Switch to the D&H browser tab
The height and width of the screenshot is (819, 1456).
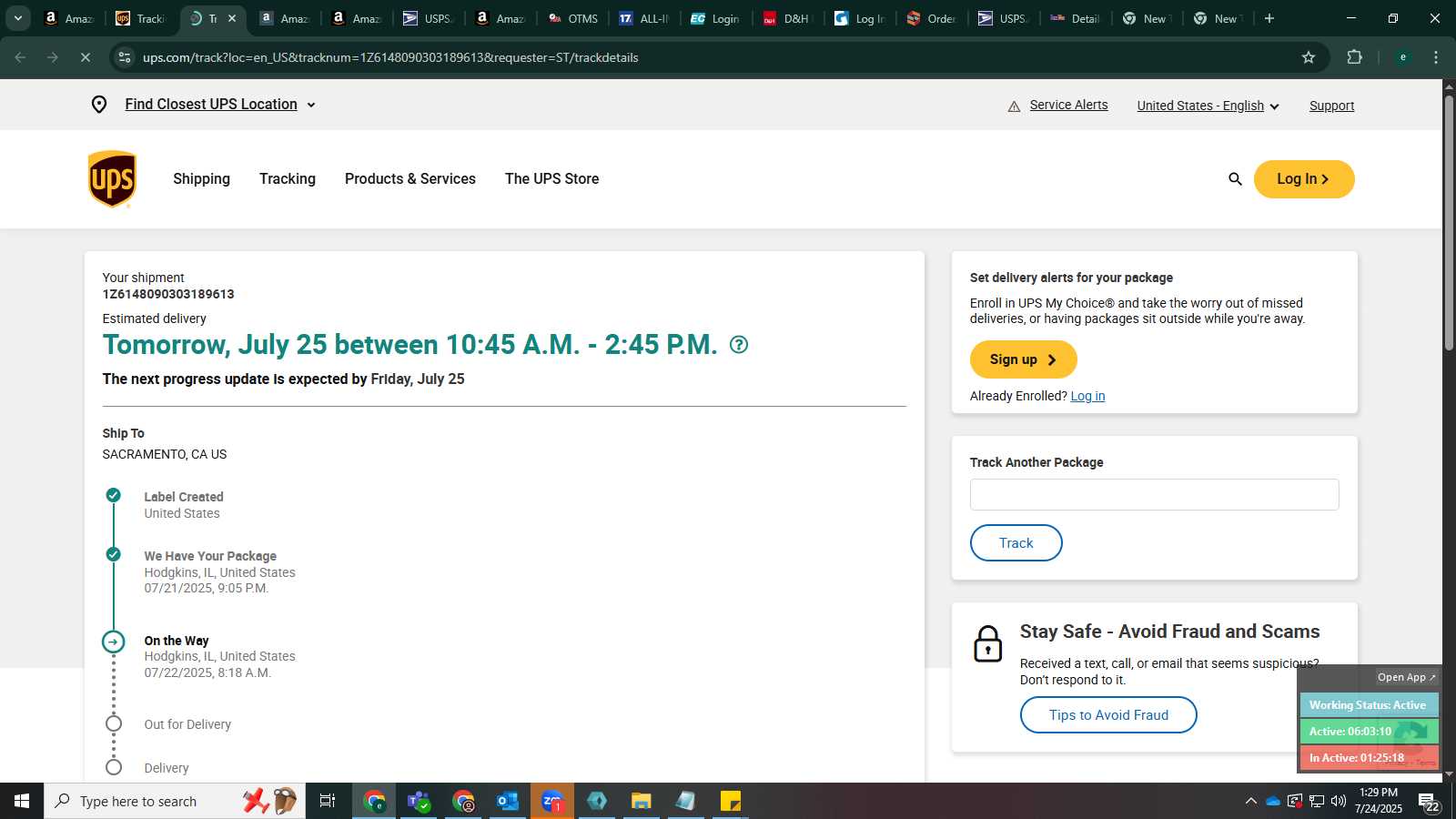point(788,18)
